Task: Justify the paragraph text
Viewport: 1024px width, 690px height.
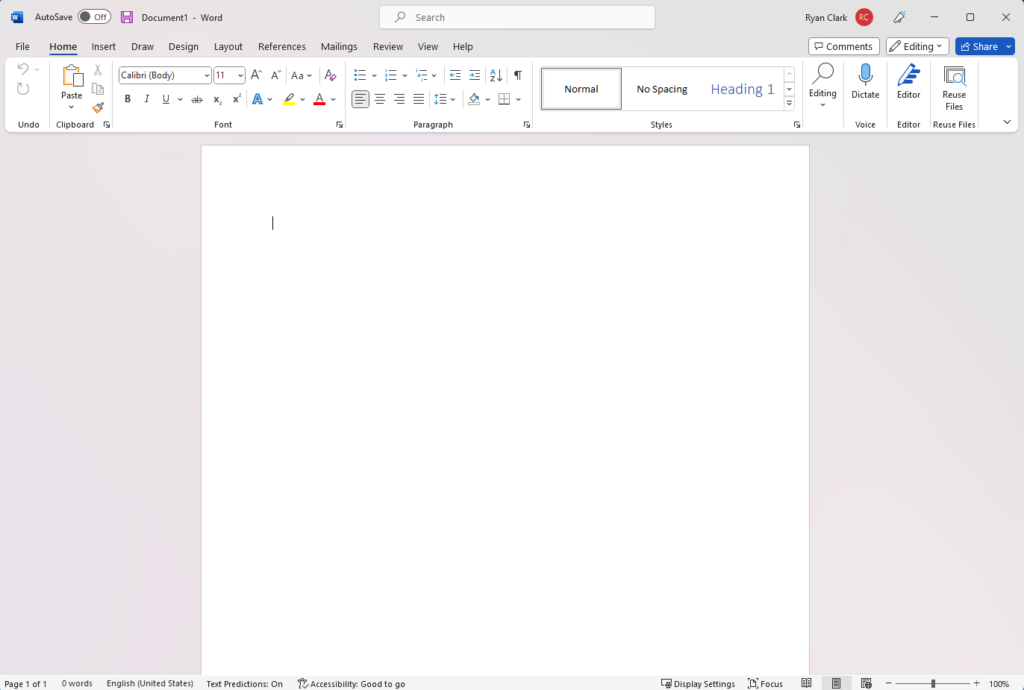Action: pos(419,99)
